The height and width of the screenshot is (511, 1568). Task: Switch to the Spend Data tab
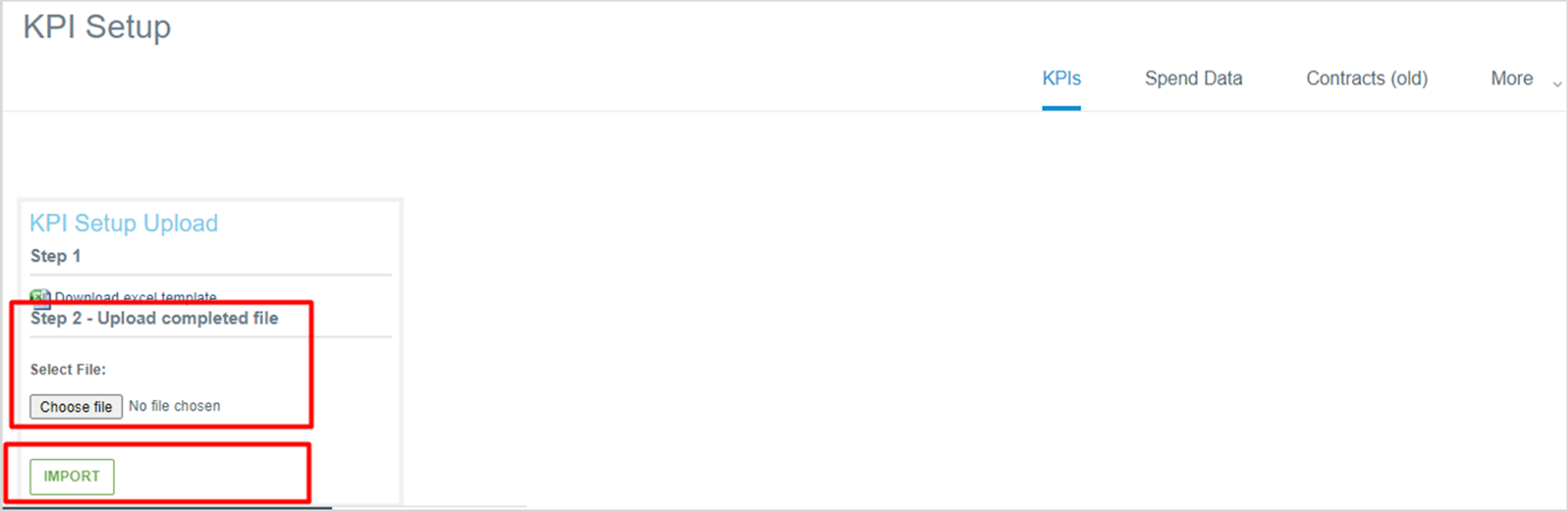1192,78
